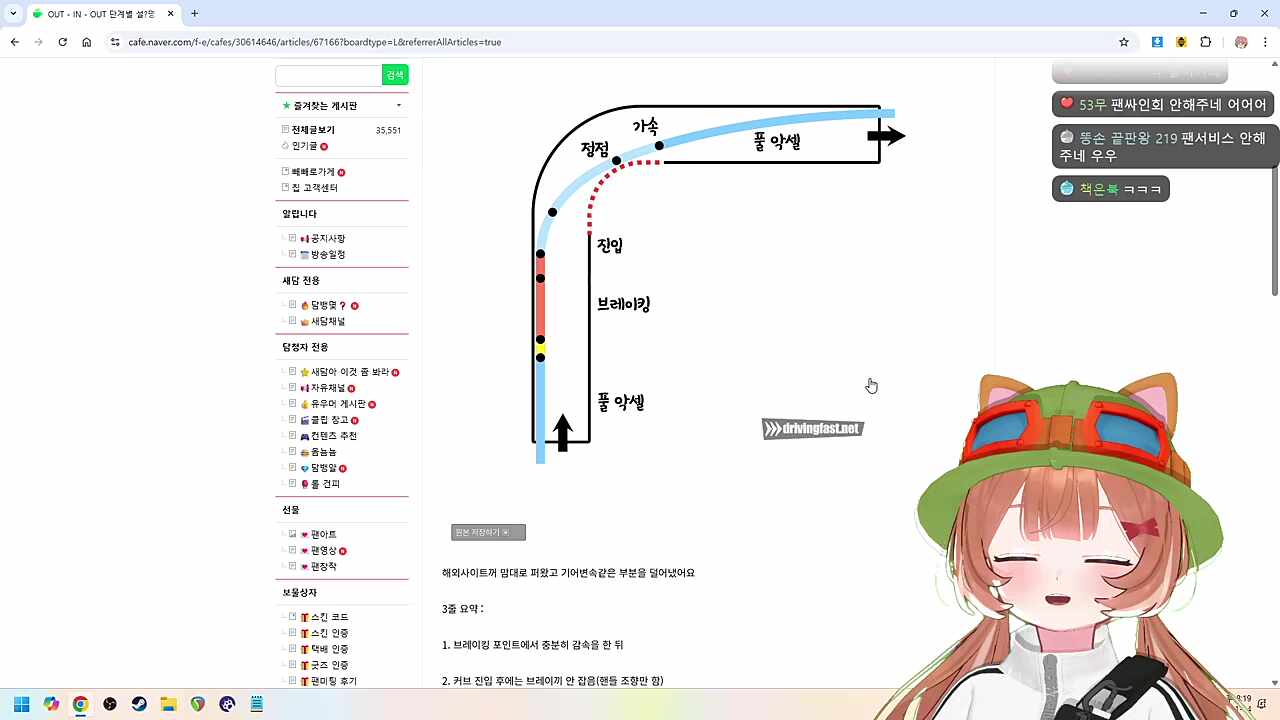This screenshot has height=720, width=1280.
Task: Open Copilot from the taskbar
Action: 51,704
